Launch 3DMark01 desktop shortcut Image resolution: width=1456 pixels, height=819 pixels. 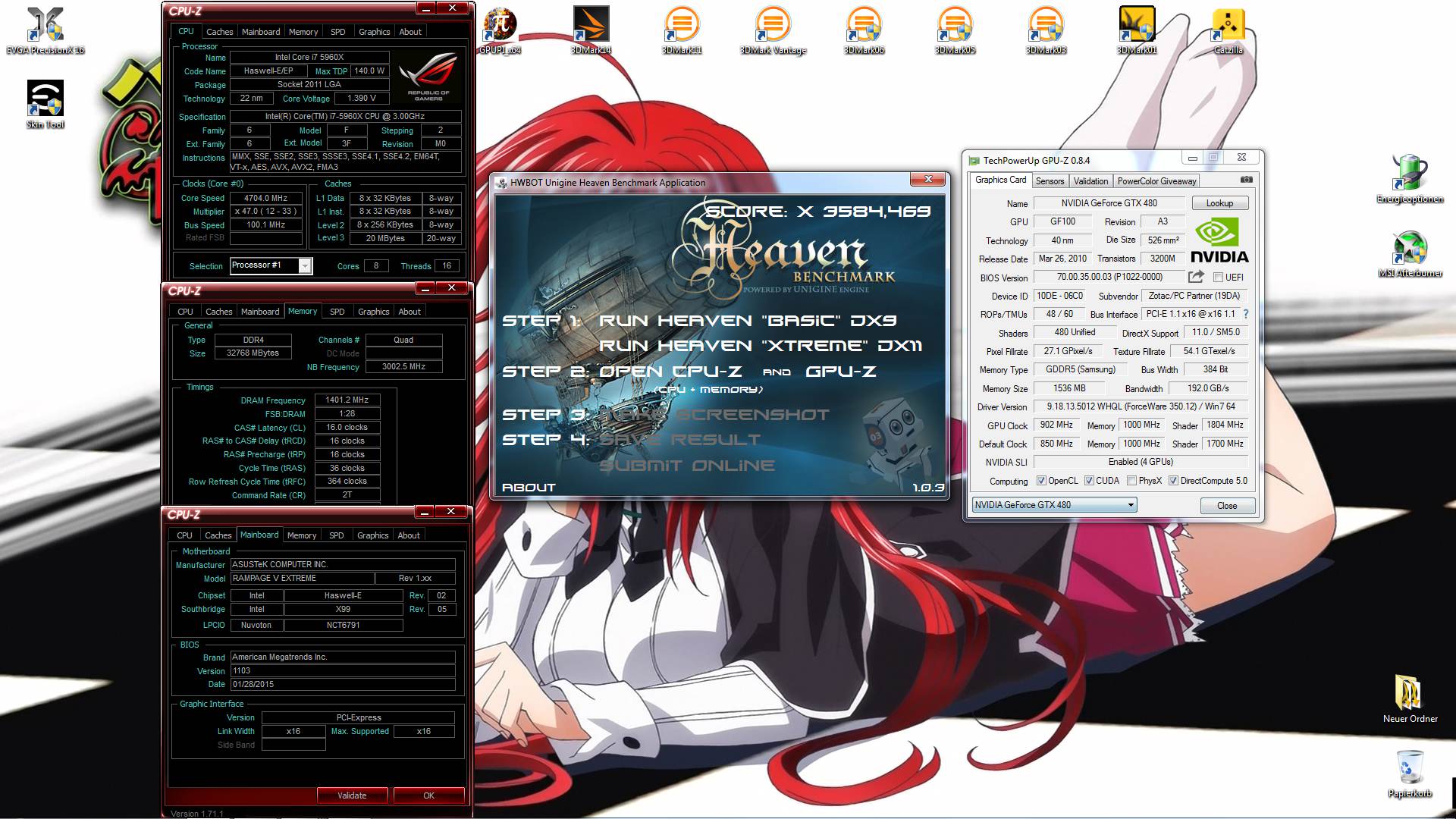[1137, 30]
